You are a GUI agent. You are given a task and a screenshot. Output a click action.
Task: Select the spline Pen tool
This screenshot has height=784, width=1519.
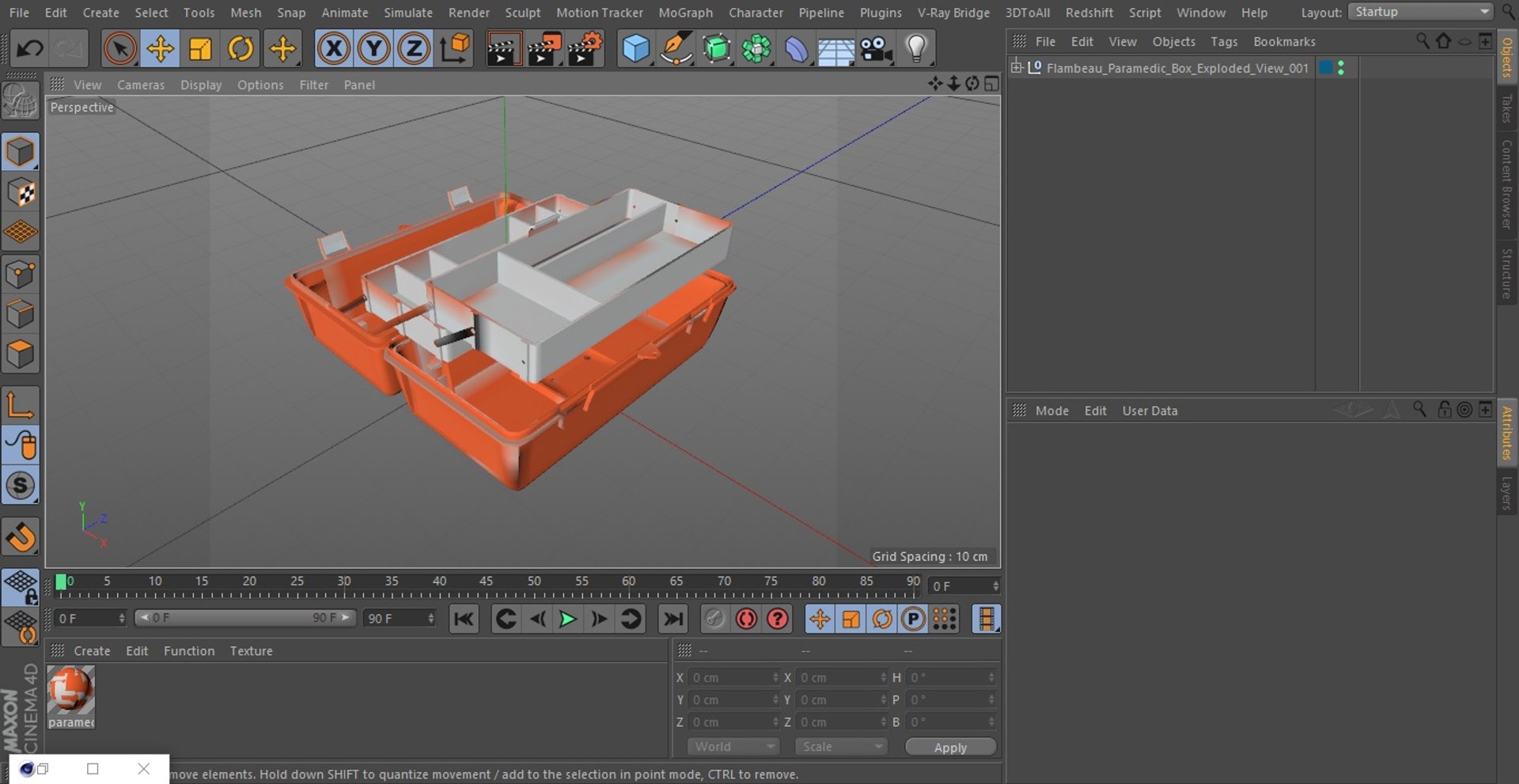pos(676,49)
